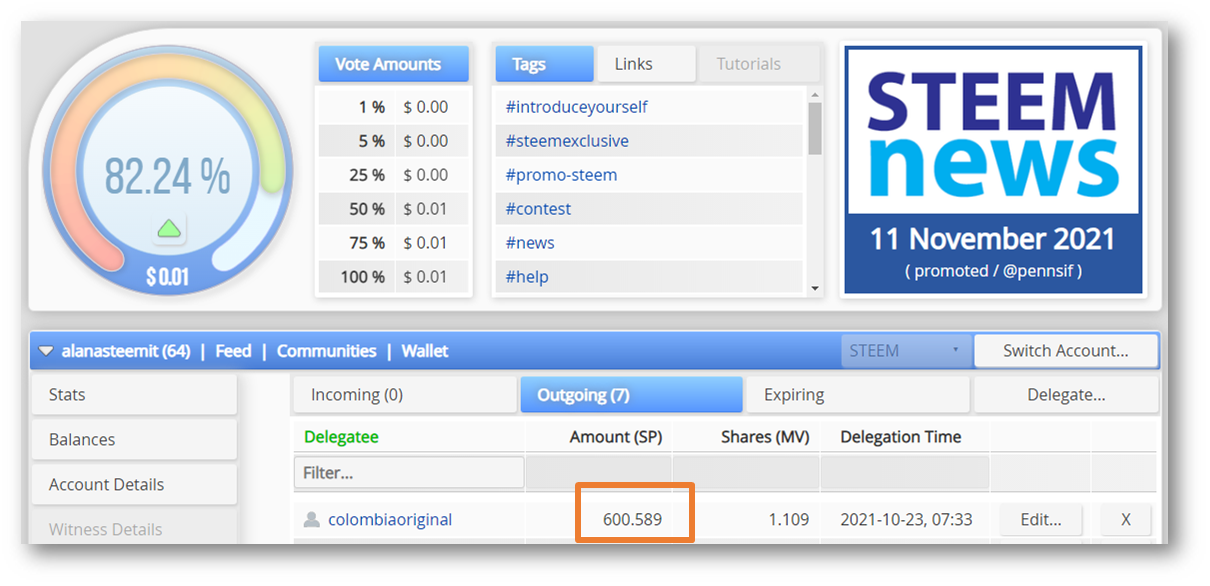Open the Account Details sidebar item
This screenshot has height=586, width=1210.
(x=134, y=484)
